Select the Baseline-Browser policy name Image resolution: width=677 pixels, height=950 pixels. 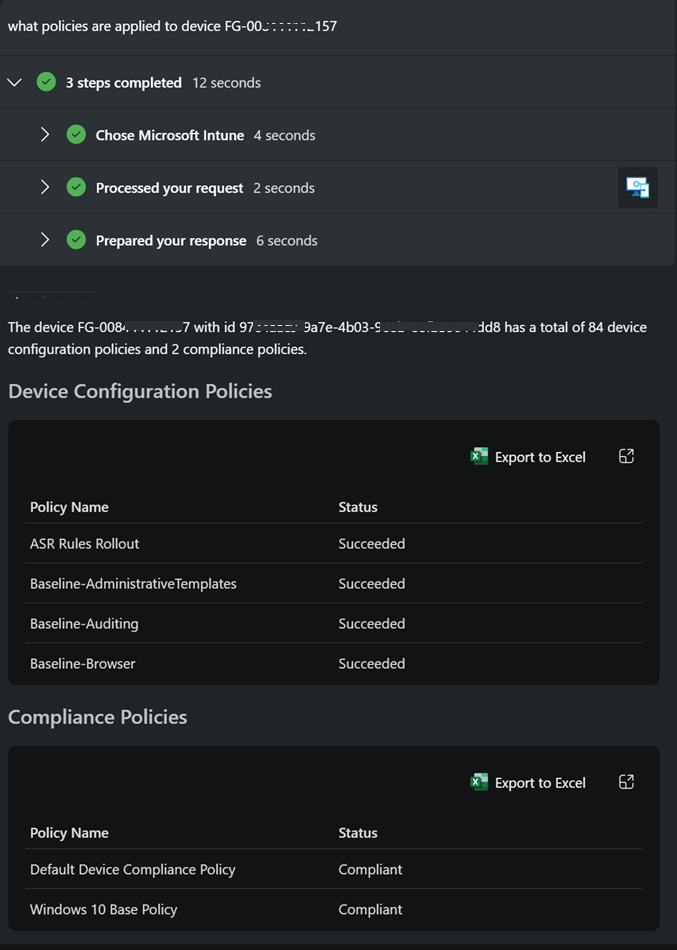coord(82,663)
